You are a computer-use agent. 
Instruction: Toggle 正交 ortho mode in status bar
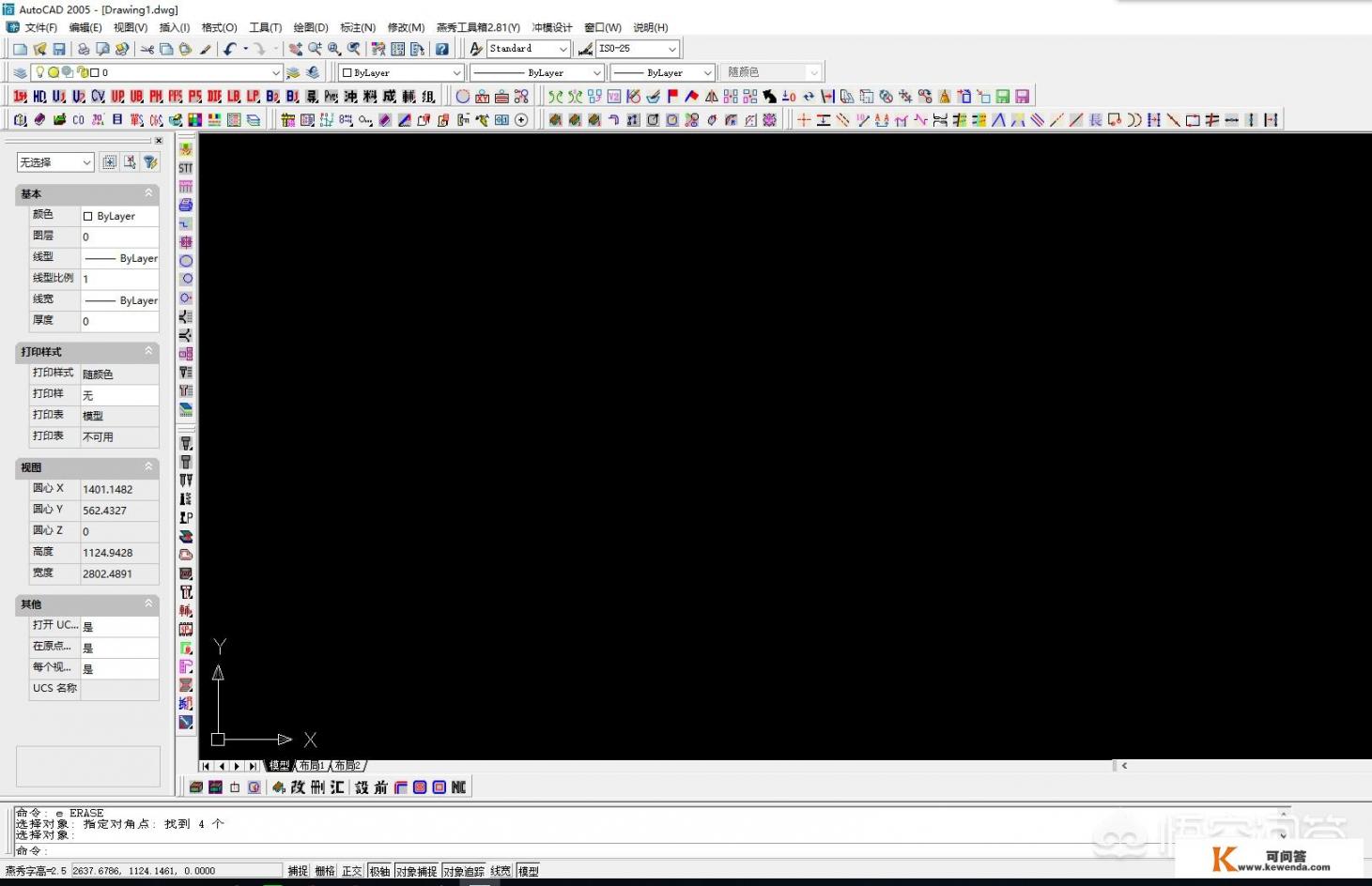click(352, 871)
